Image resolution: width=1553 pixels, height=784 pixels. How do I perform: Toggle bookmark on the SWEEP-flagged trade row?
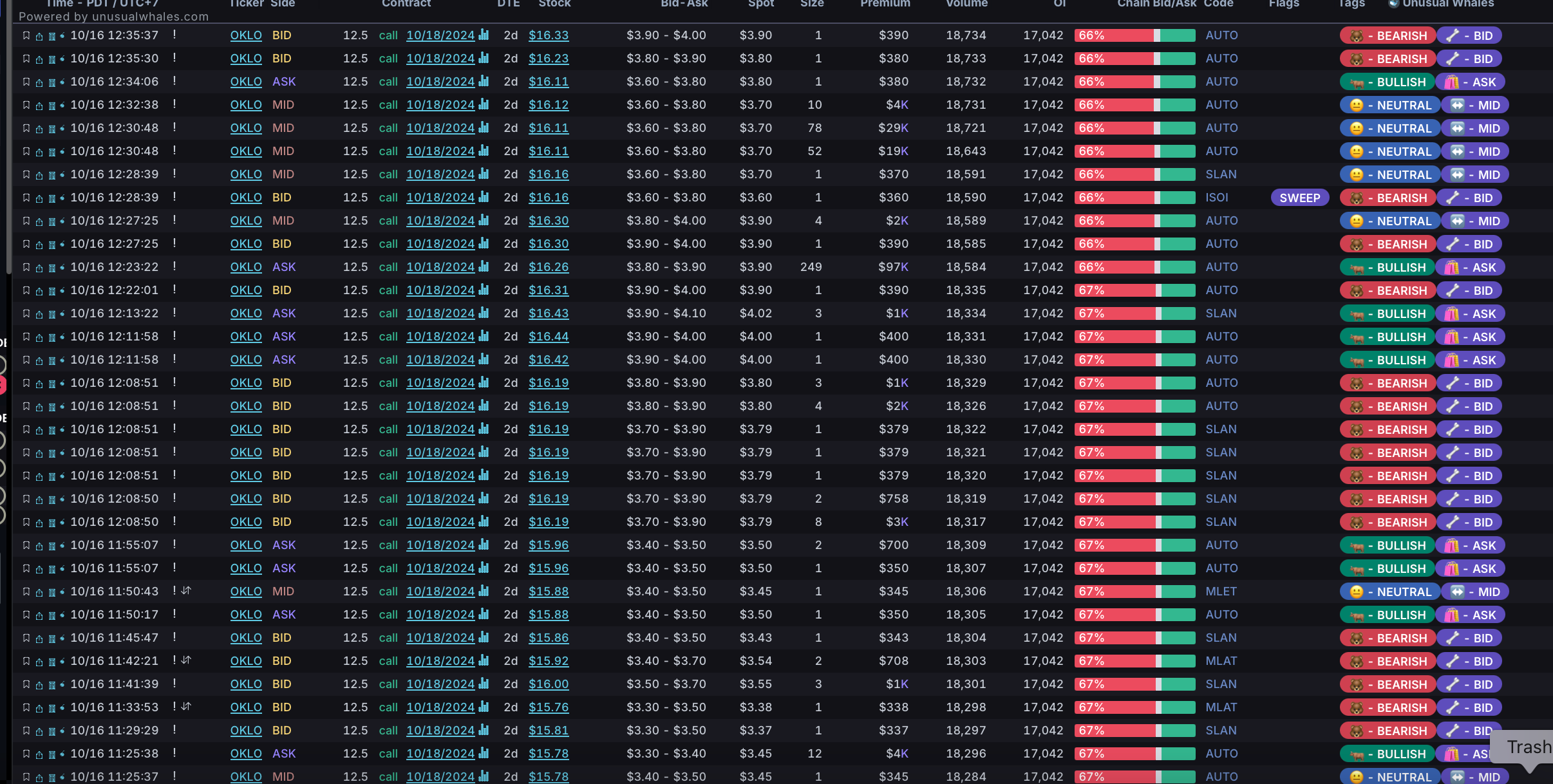click(26, 198)
